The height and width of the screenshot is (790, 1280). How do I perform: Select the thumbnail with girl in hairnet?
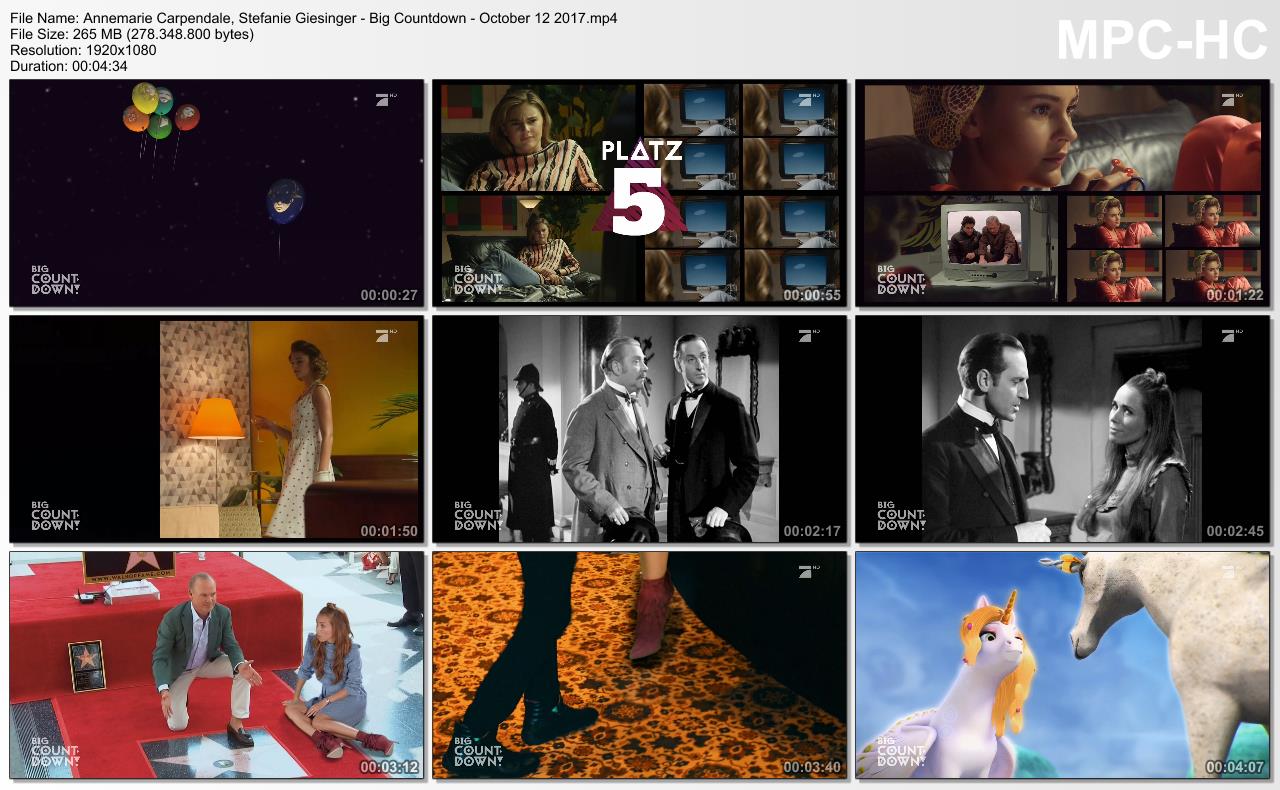tap(1062, 193)
